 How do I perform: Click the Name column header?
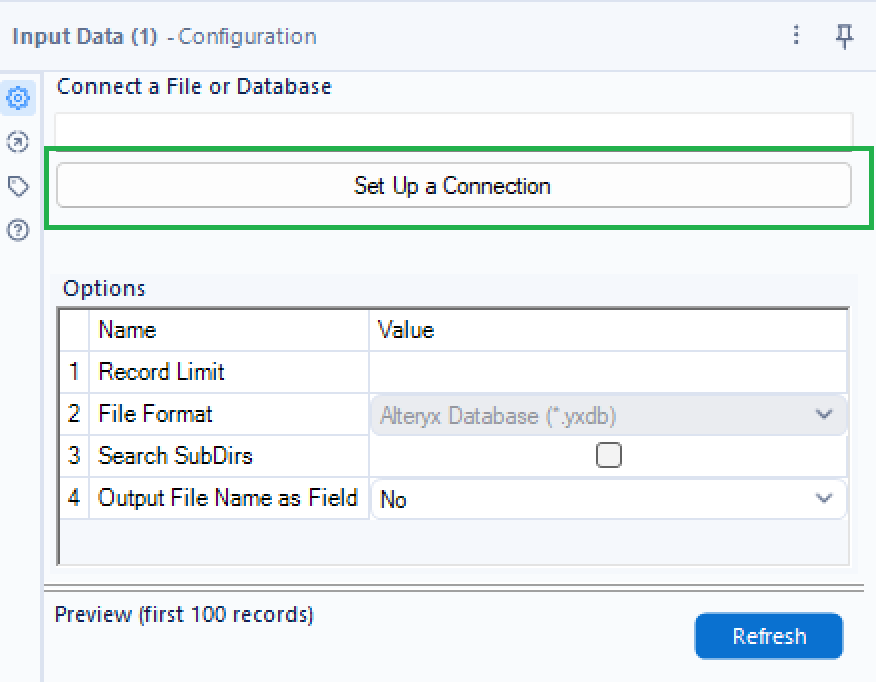pos(230,330)
